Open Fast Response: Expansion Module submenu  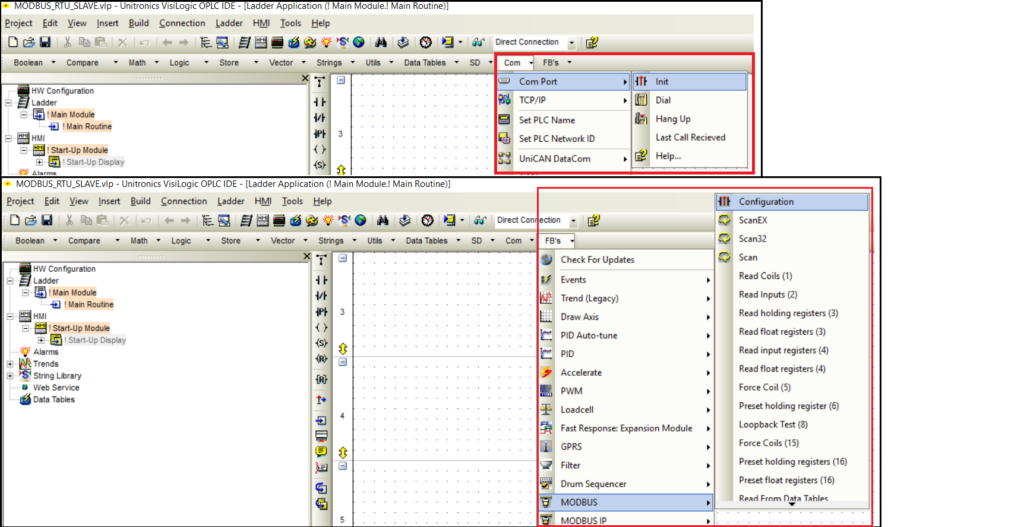pos(626,428)
